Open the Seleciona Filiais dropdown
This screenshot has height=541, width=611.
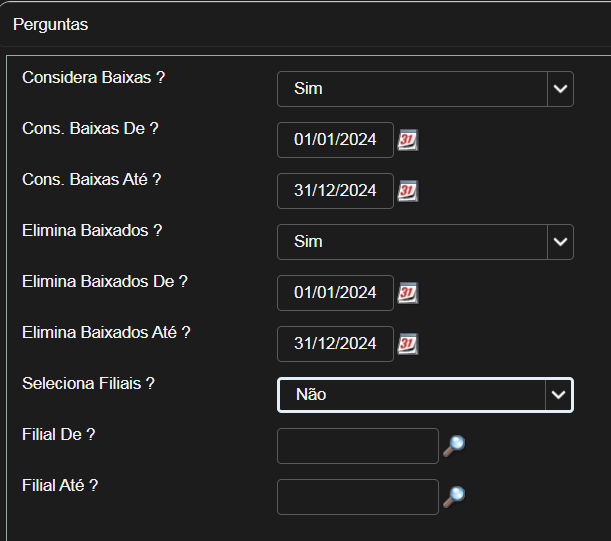click(x=560, y=395)
